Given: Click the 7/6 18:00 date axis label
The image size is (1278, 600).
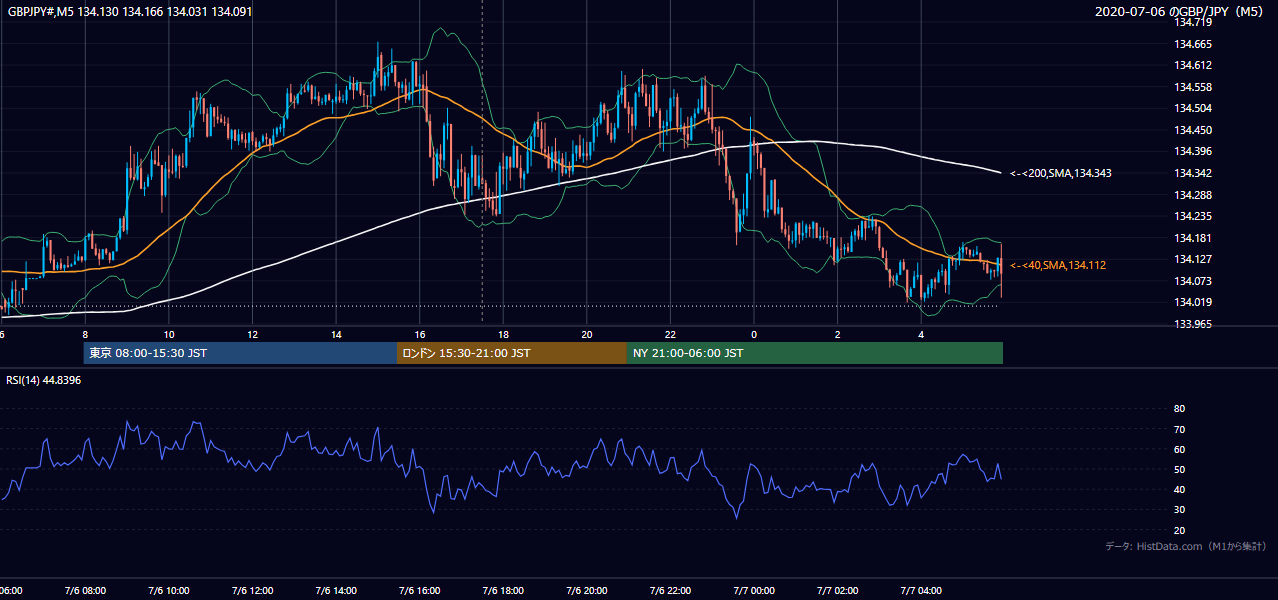Looking at the screenshot, I should [503, 591].
